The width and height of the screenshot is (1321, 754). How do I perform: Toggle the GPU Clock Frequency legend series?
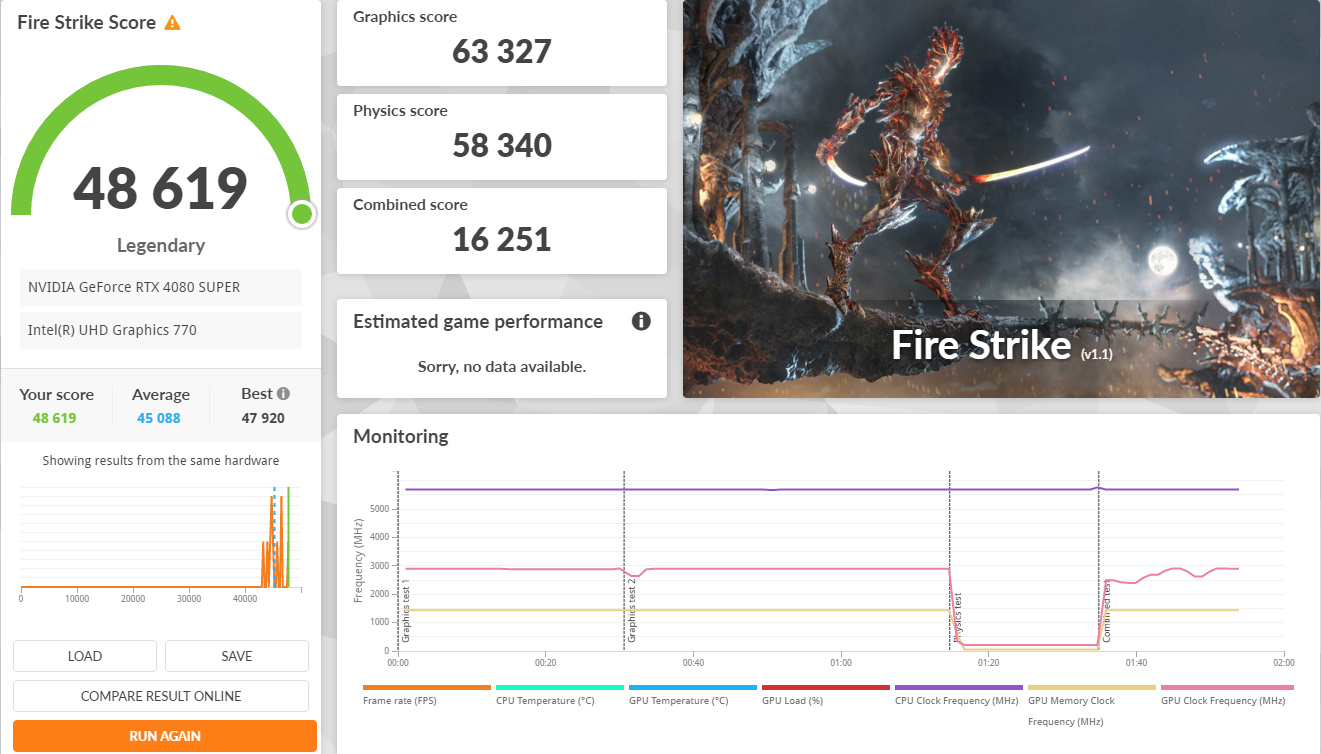click(x=1227, y=695)
